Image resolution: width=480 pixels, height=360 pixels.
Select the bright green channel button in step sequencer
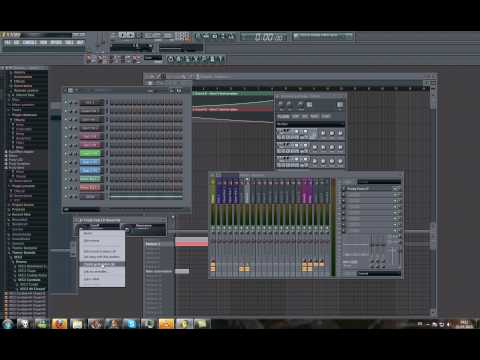(x=90, y=154)
